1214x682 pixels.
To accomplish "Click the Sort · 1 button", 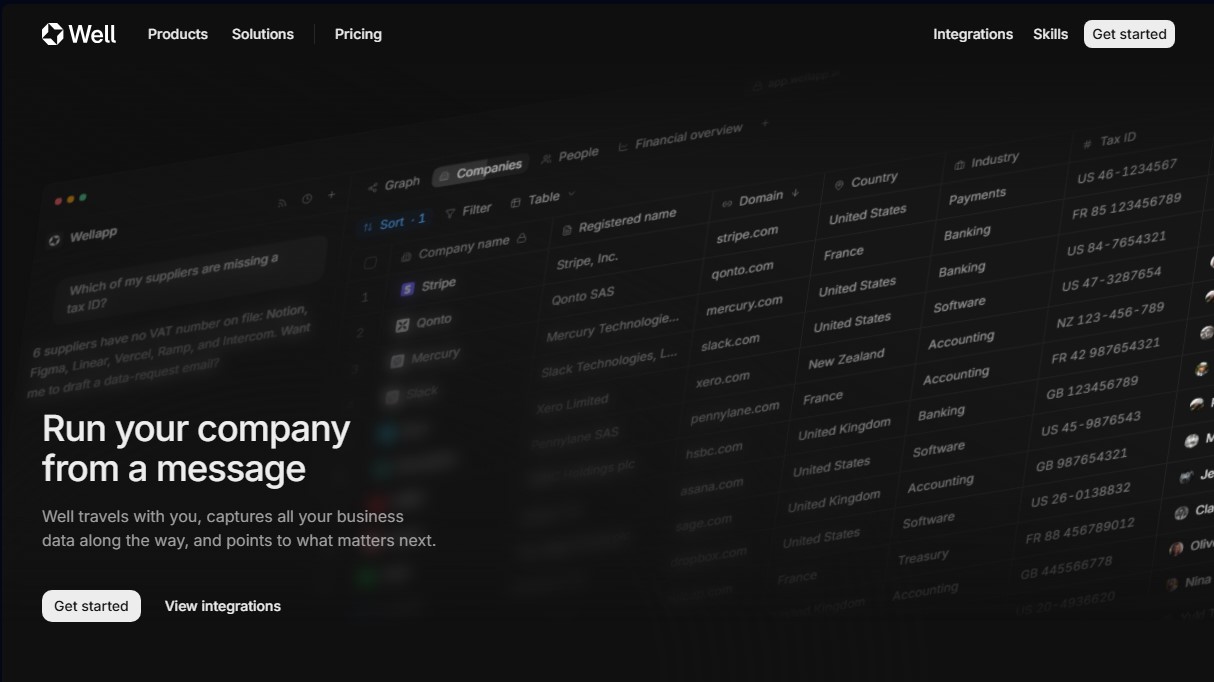I will (x=394, y=223).
